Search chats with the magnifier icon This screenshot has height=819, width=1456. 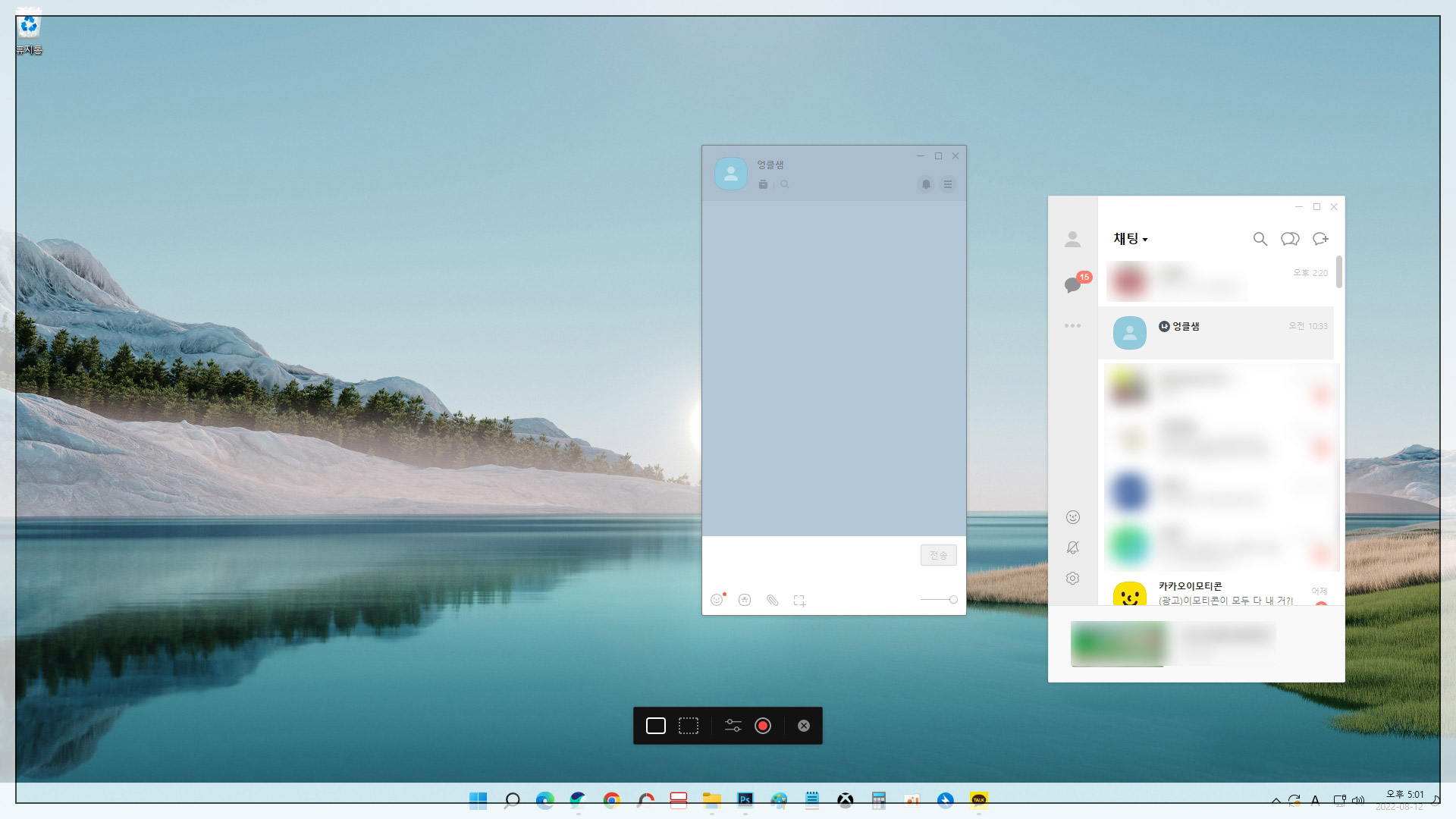click(1260, 239)
